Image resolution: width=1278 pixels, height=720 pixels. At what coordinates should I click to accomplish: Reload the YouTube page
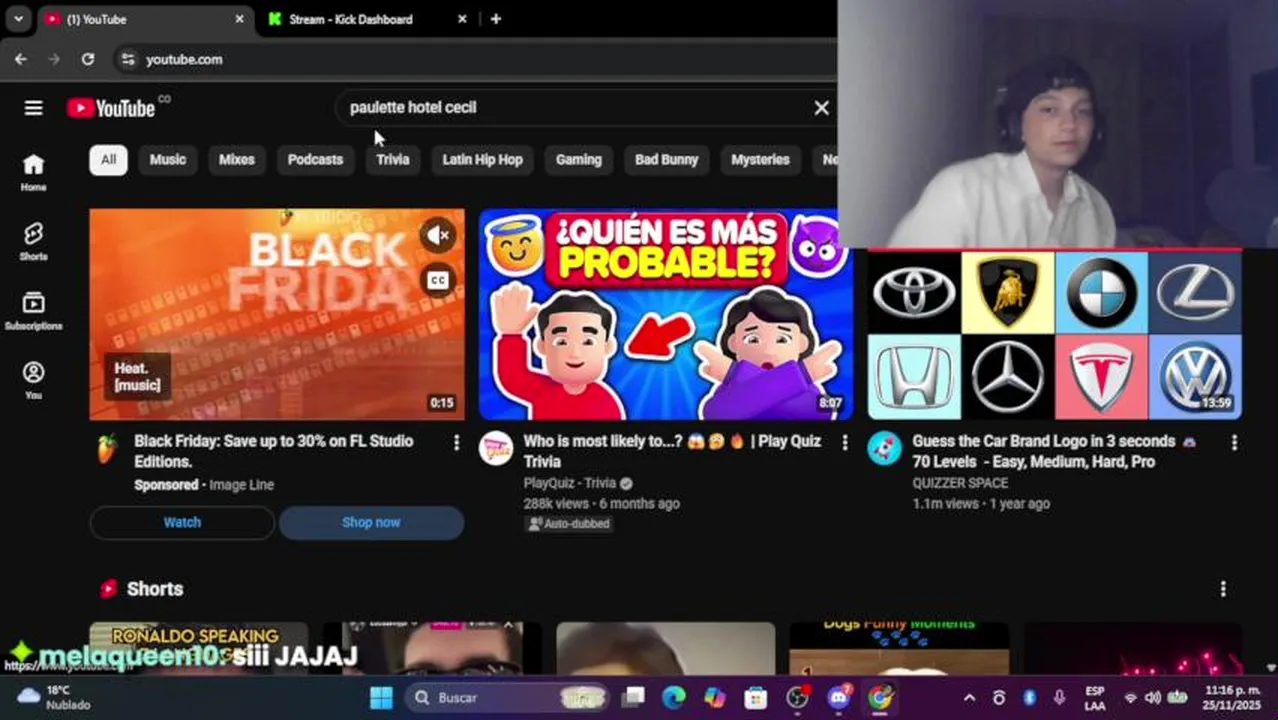[88, 60]
